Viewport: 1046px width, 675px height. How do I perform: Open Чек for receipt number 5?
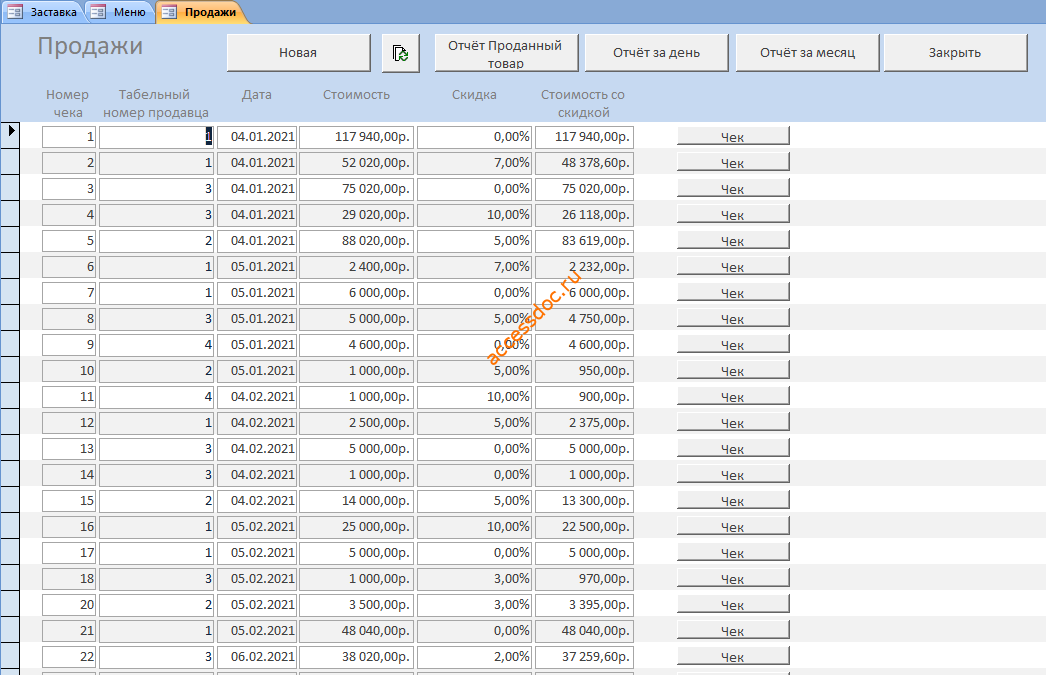[733, 241]
